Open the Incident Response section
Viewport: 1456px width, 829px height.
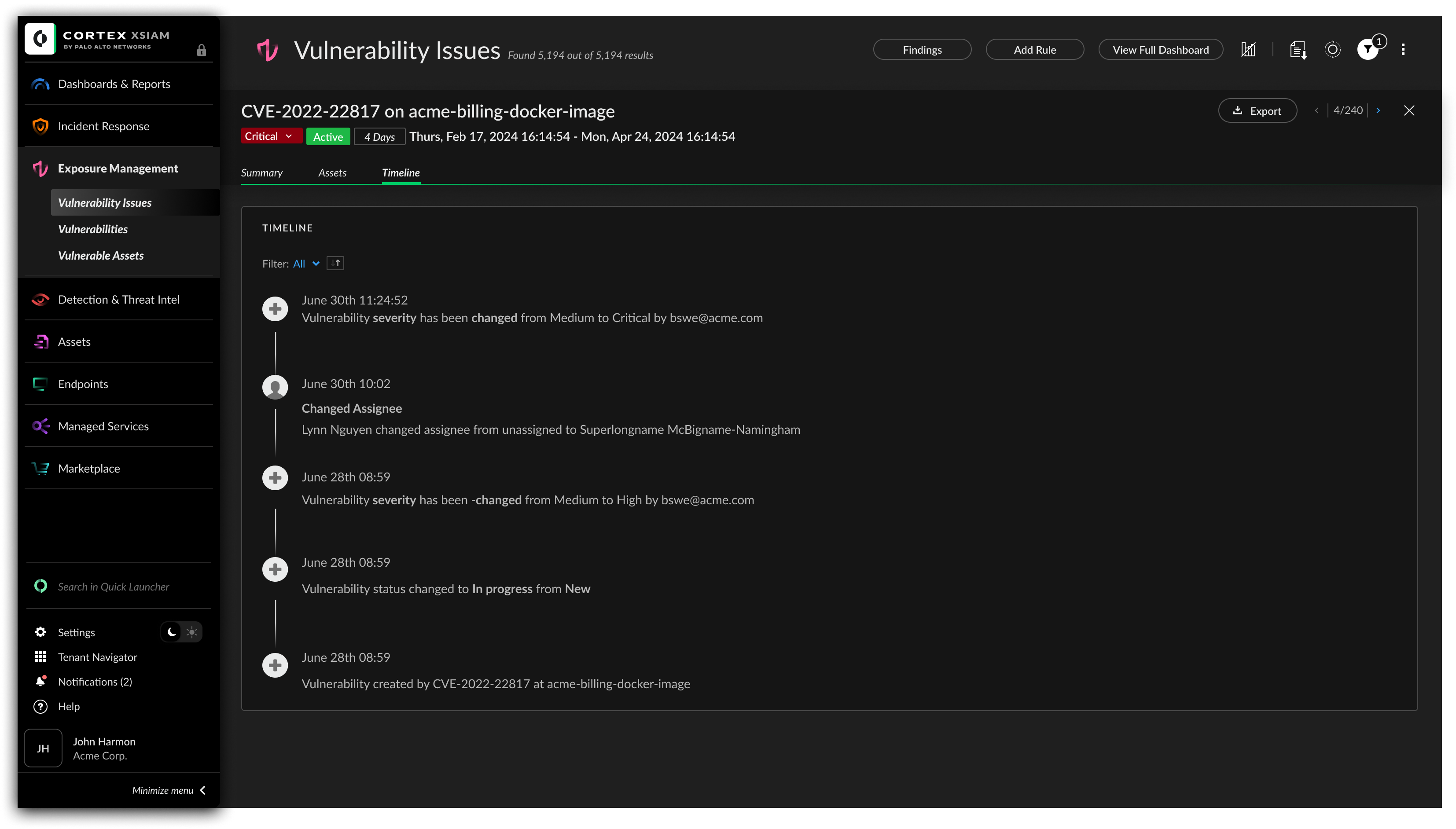pos(103,126)
